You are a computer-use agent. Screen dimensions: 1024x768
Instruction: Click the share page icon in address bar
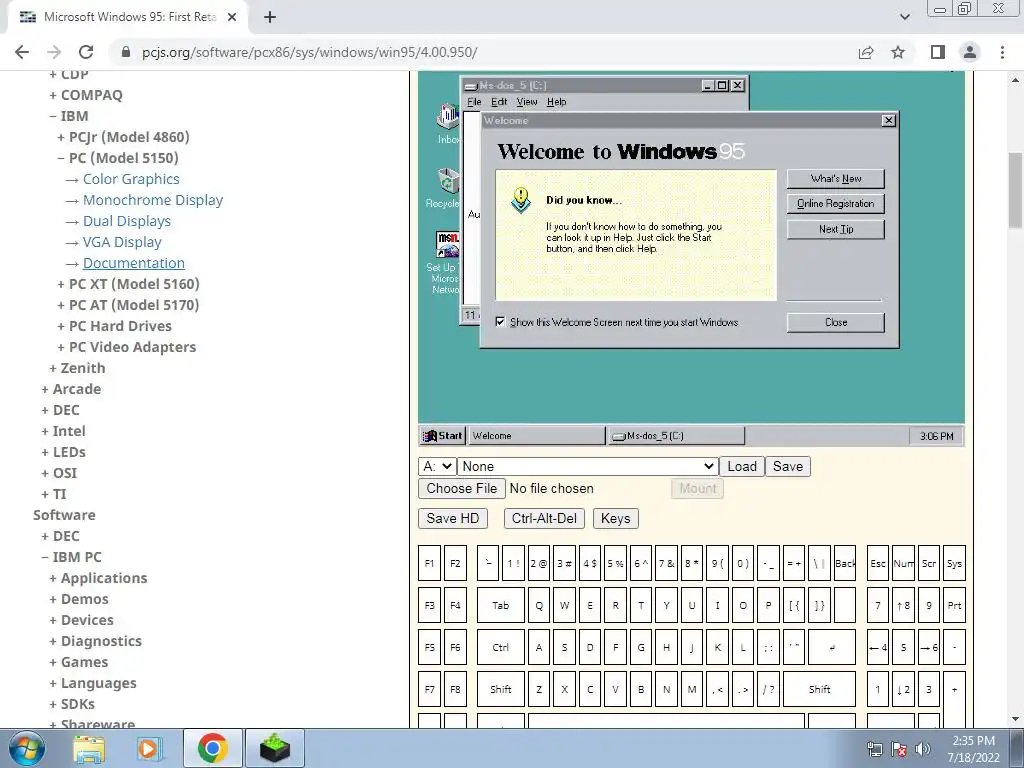866,52
